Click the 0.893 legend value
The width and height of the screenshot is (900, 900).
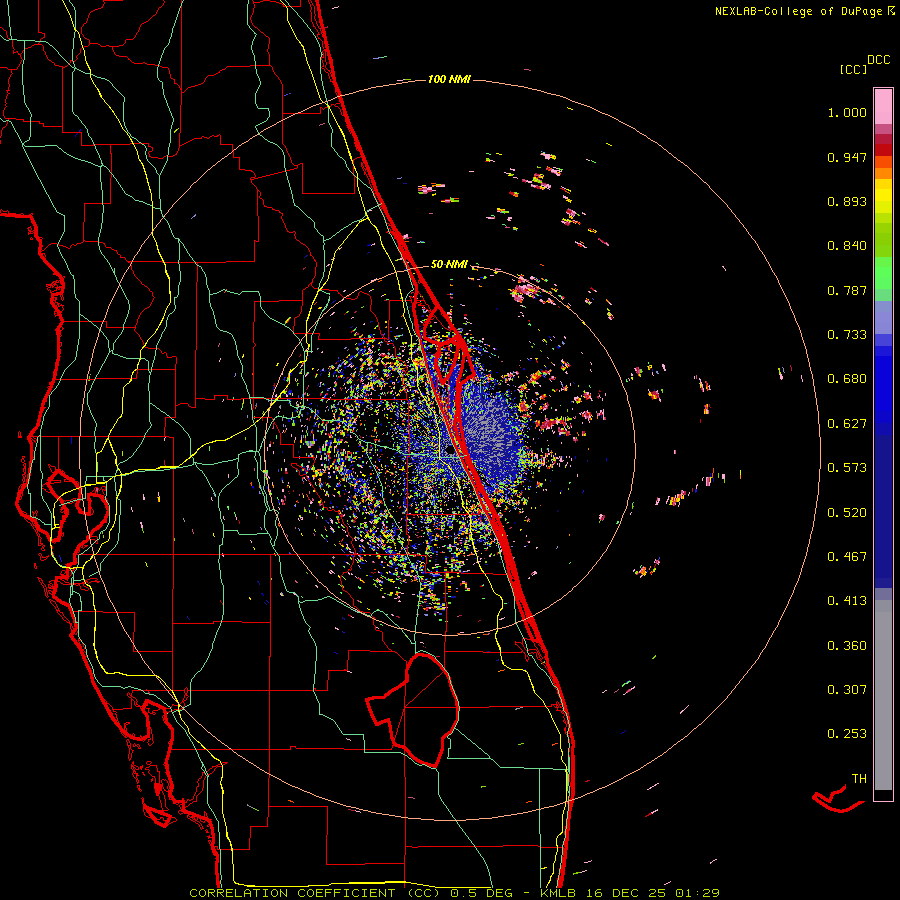847,201
